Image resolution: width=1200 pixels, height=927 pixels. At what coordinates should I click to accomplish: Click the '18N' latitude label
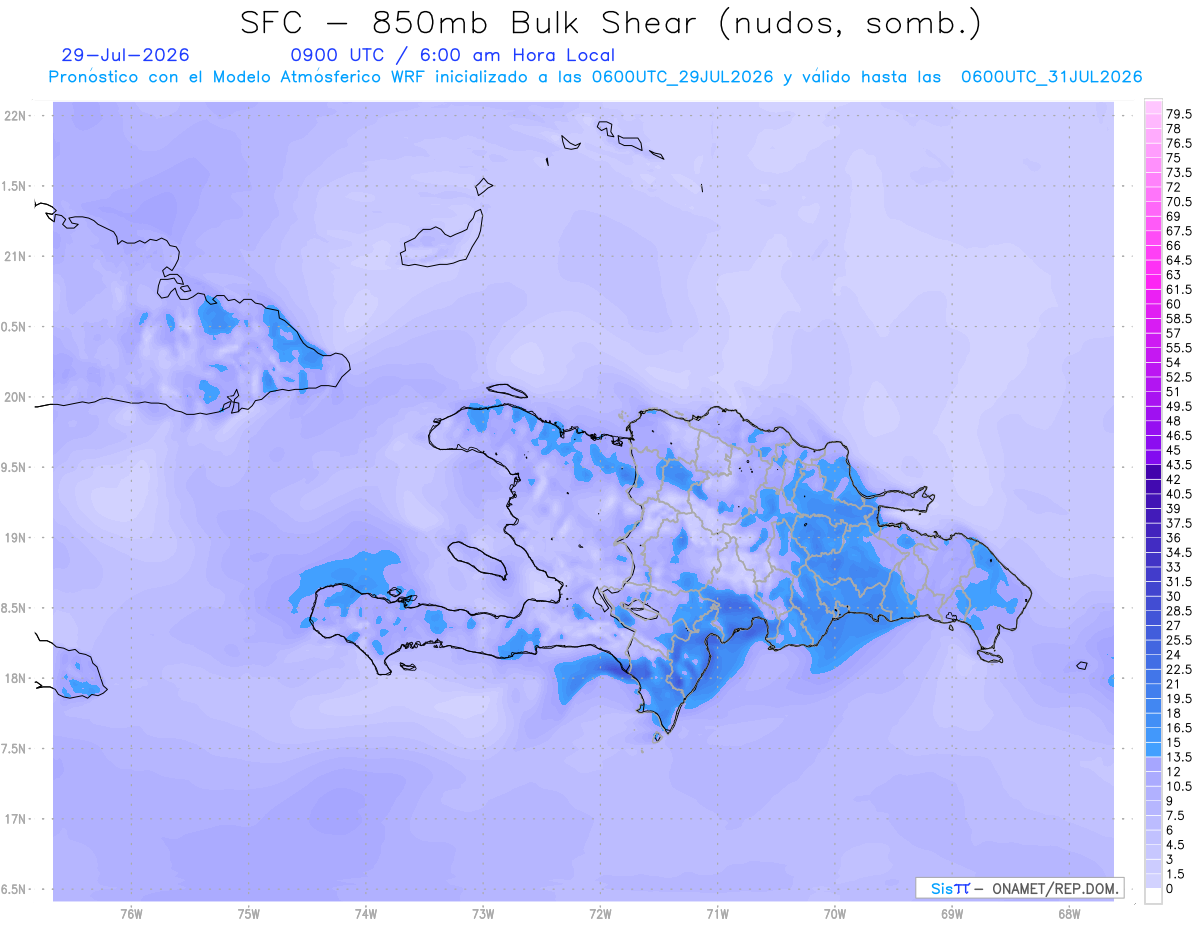[16, 678]
